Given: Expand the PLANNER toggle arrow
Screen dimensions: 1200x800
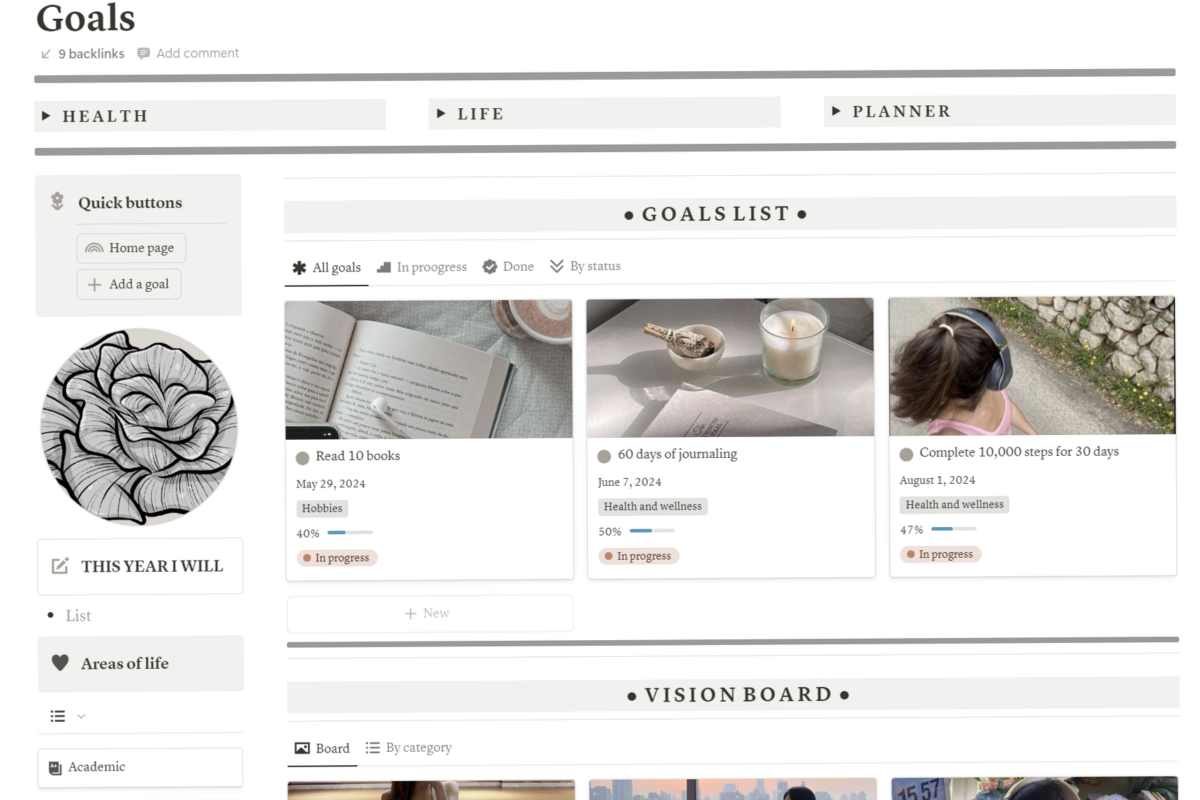Looking at the screenshot, I should [836, 111].
